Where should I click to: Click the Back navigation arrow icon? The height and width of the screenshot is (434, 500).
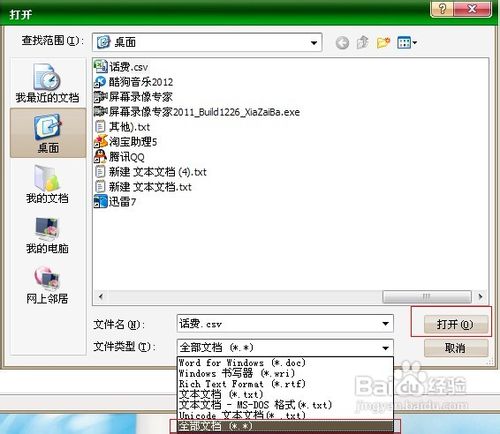[x=342, y=43]
